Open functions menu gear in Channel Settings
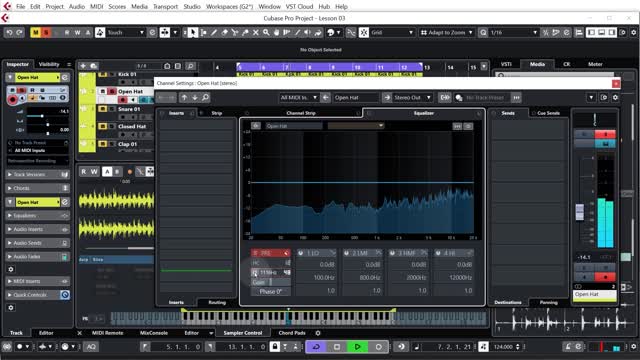The width and height of the screenshot is (640, 360). [x=615, y=98]
